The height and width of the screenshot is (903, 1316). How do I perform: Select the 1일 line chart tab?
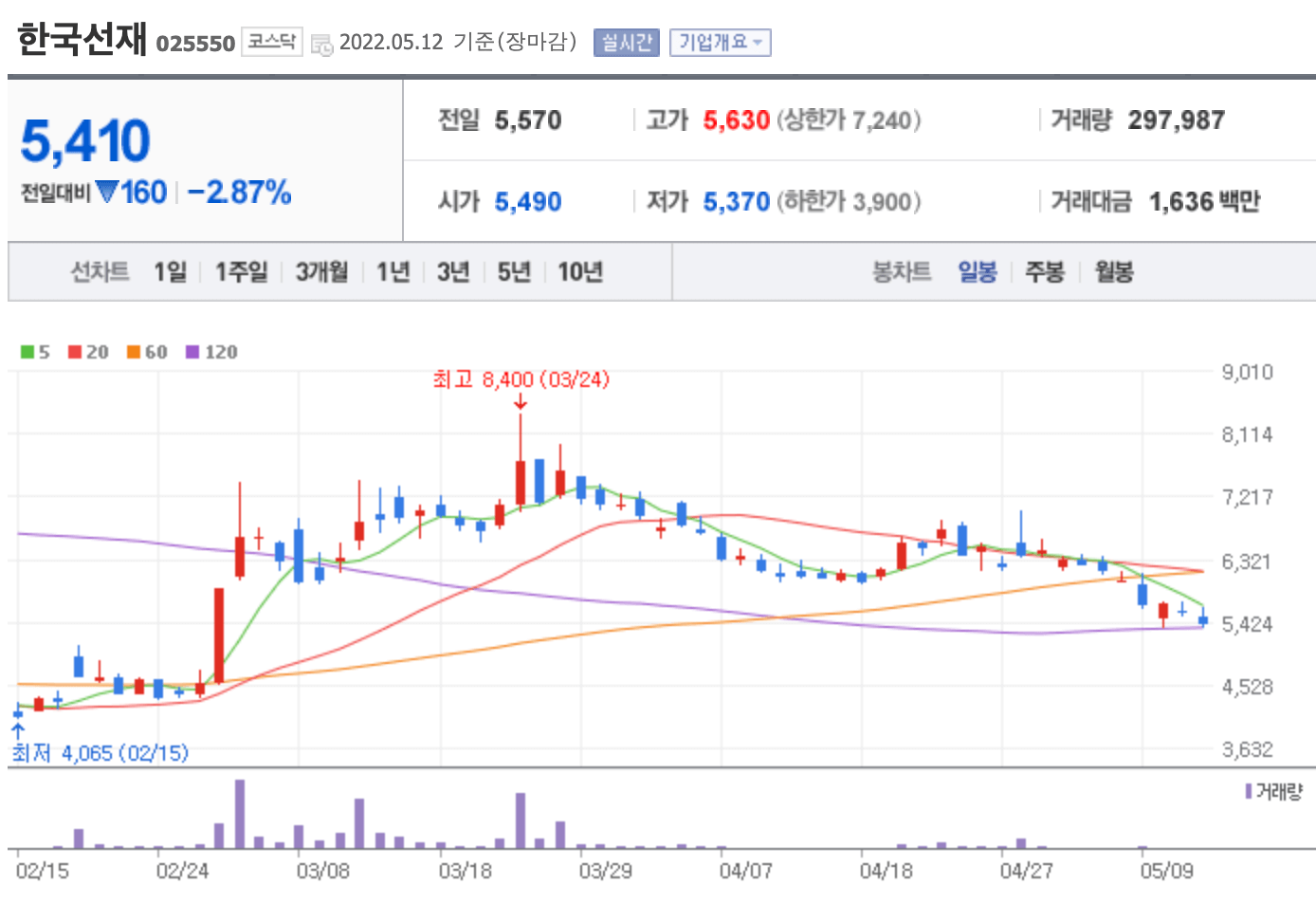171,272
